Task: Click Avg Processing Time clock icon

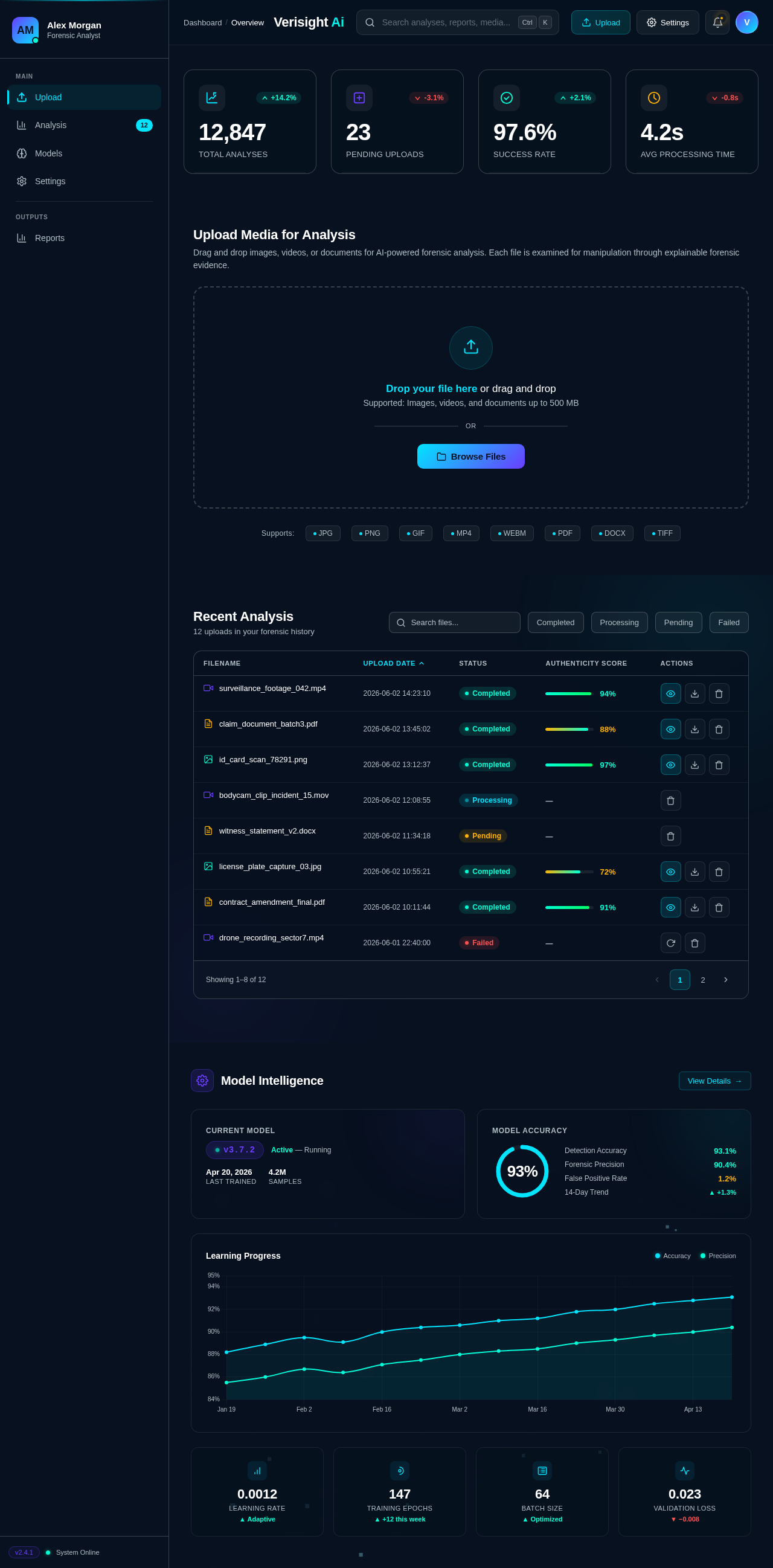Action: [x=653, y=98]
